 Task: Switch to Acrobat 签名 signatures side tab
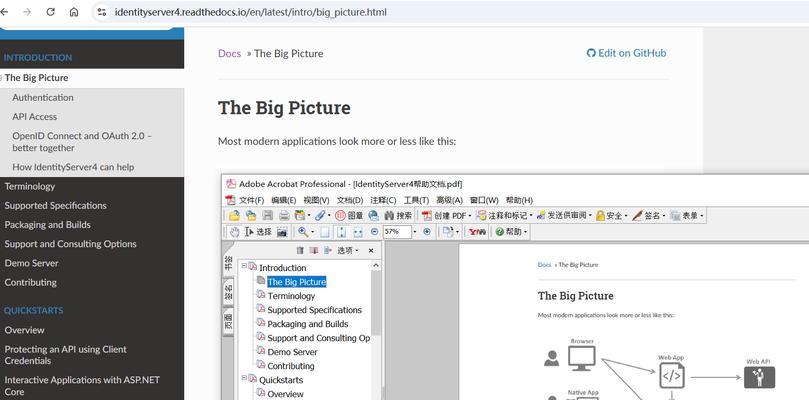pos(228,292)
